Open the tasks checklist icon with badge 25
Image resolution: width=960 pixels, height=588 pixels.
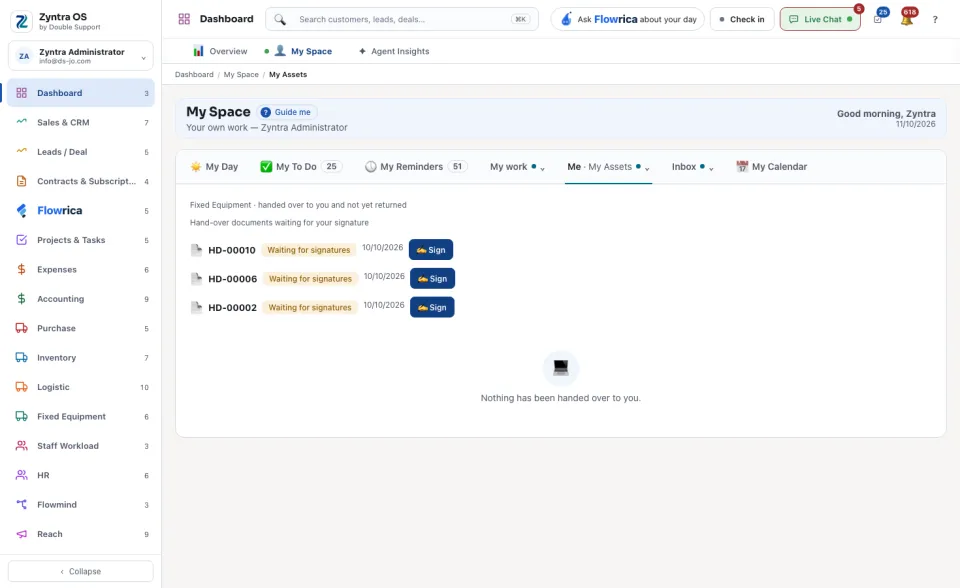pos(878,19)
